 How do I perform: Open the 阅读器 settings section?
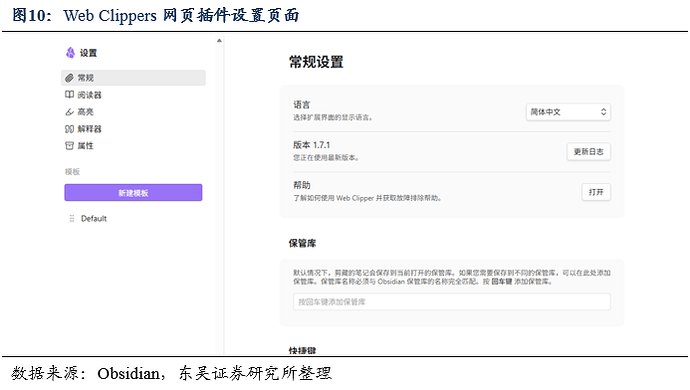pos(133,95)
